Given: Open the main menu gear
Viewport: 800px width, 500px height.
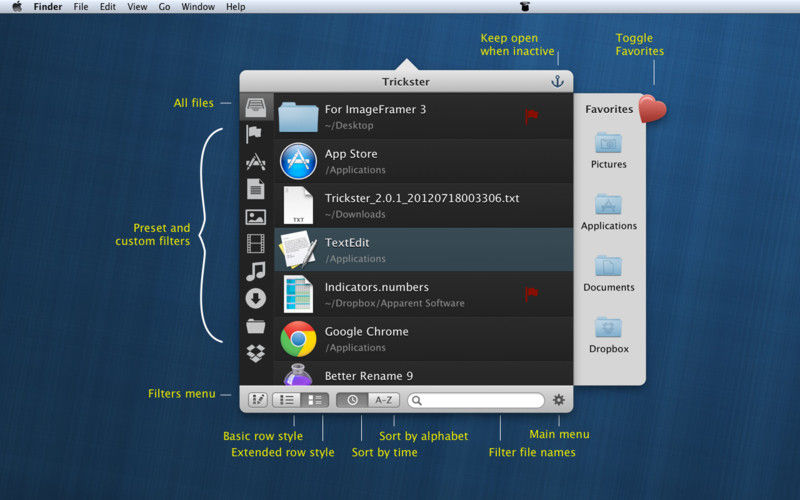Looking at the screenshot, I should 559,400.
